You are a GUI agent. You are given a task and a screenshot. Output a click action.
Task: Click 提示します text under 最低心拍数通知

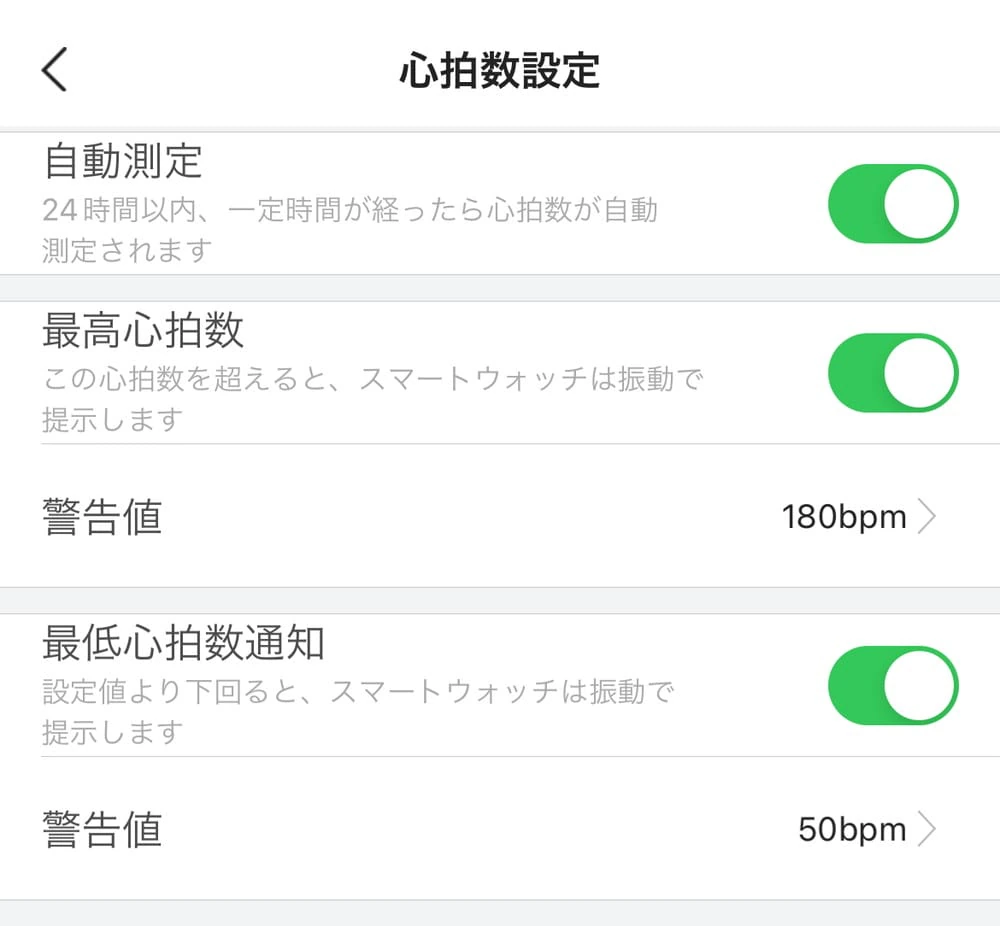112,732
